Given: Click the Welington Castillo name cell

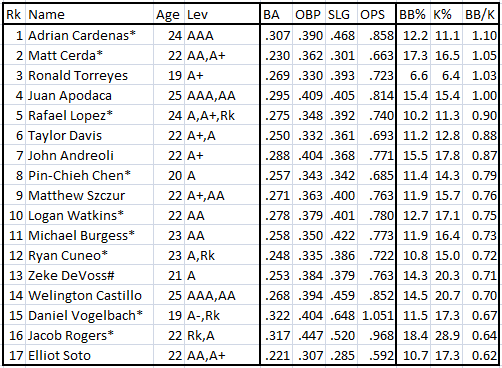Looking at the screenshot, I should click(x=89, y=295).
